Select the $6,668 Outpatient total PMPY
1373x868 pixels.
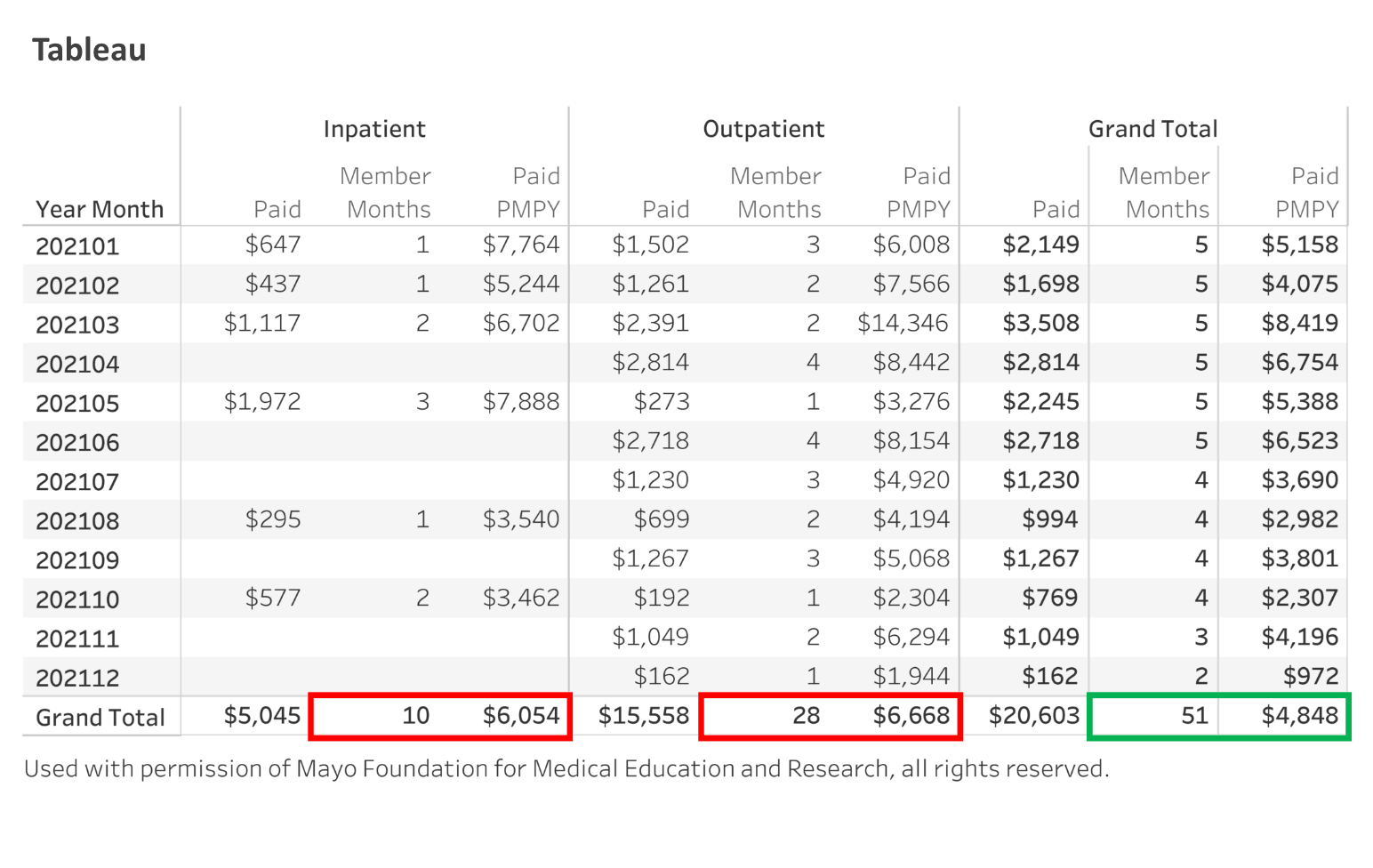point(911,714)
